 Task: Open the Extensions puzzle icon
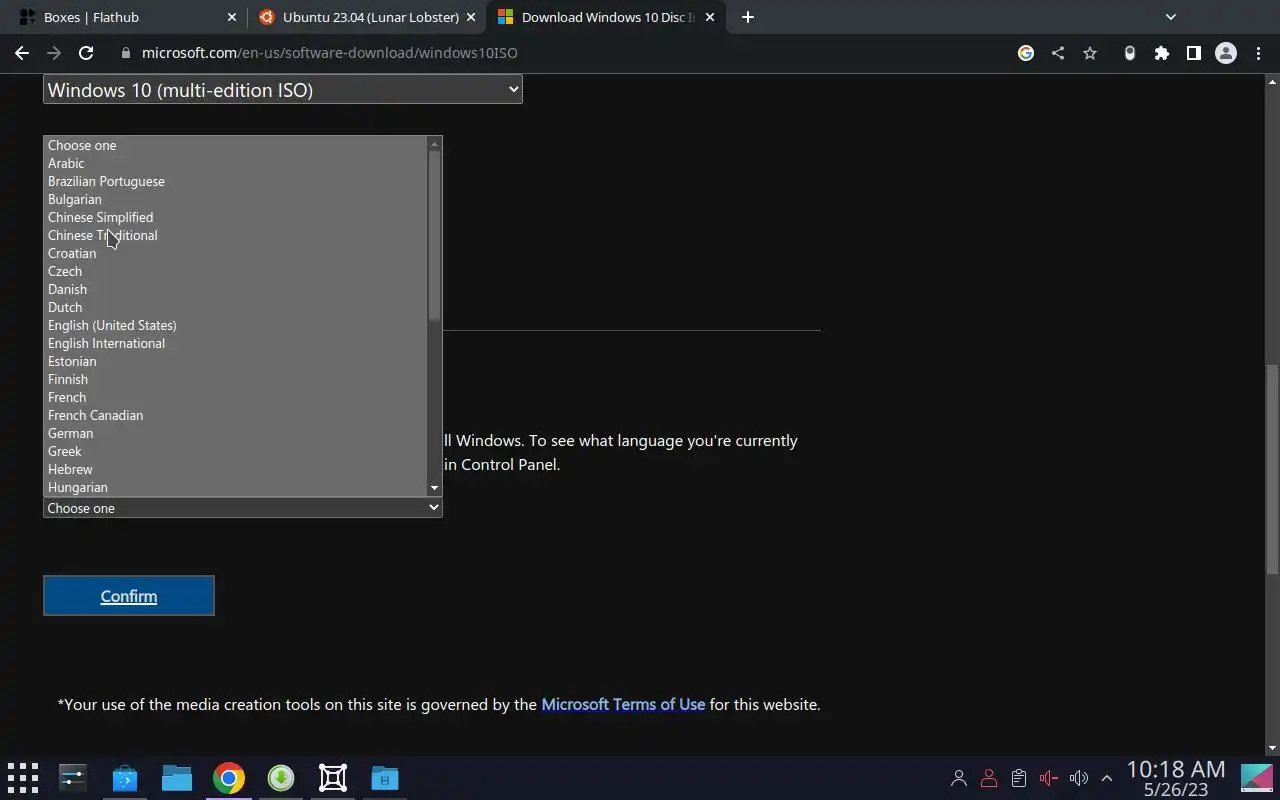(x=1162, y=53)
